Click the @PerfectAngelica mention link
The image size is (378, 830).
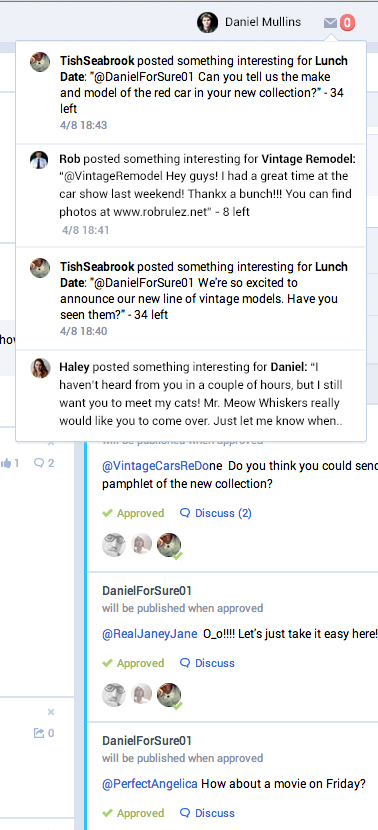150,783
